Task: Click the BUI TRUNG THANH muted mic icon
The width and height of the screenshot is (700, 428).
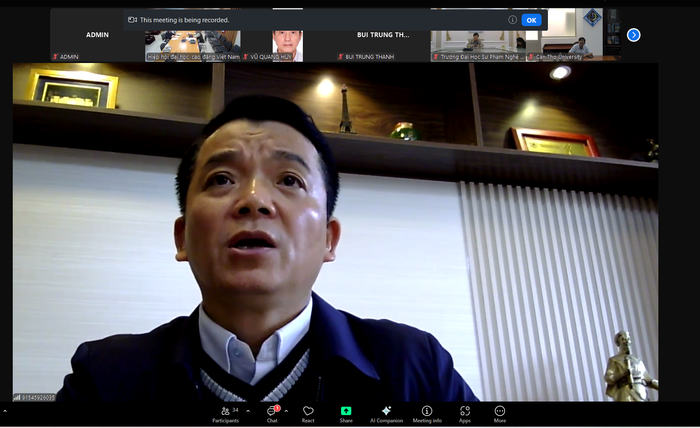Action: pos(341,57)
